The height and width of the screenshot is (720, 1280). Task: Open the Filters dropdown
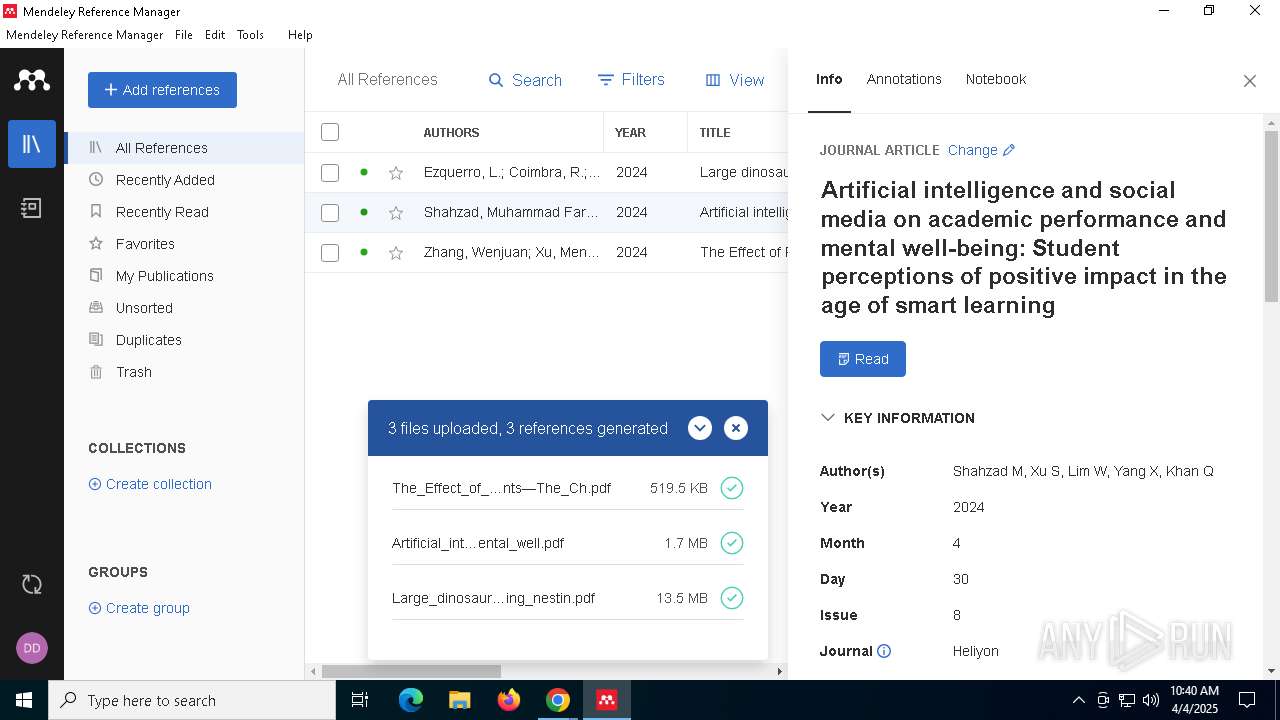click(x=631, y=80)
